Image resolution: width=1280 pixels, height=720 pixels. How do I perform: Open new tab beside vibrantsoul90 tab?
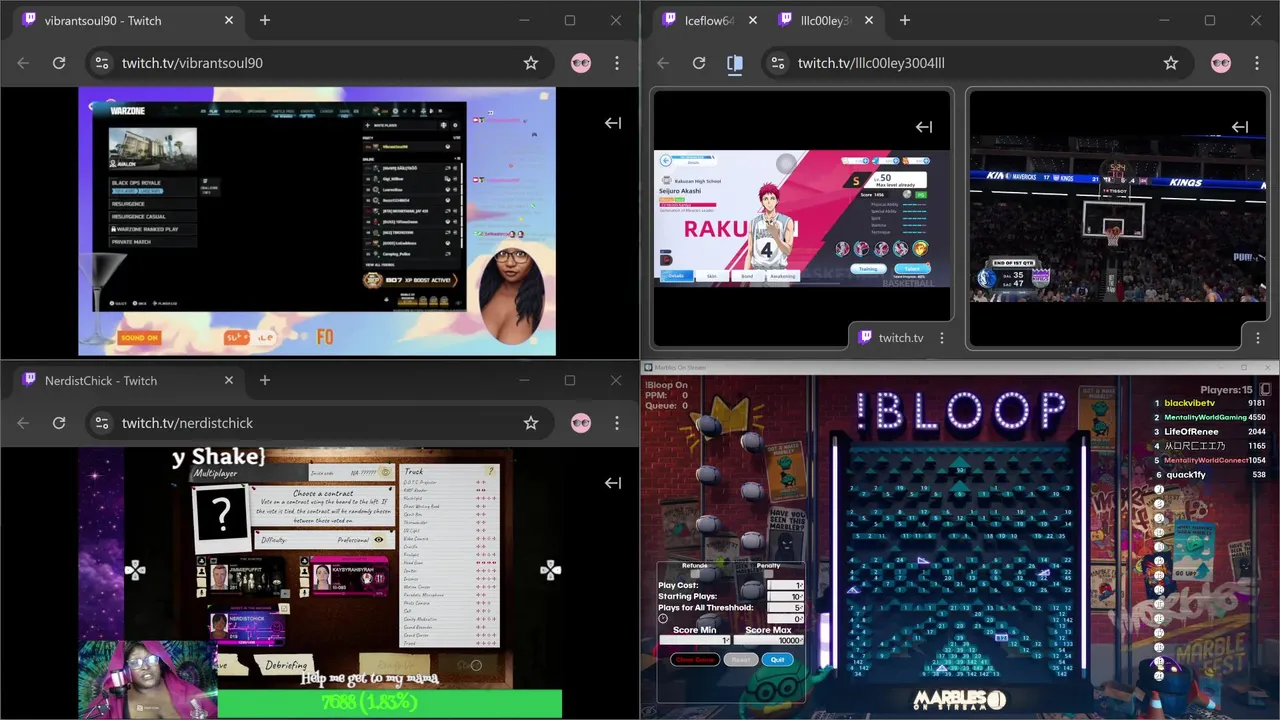(x=265, y=20)
